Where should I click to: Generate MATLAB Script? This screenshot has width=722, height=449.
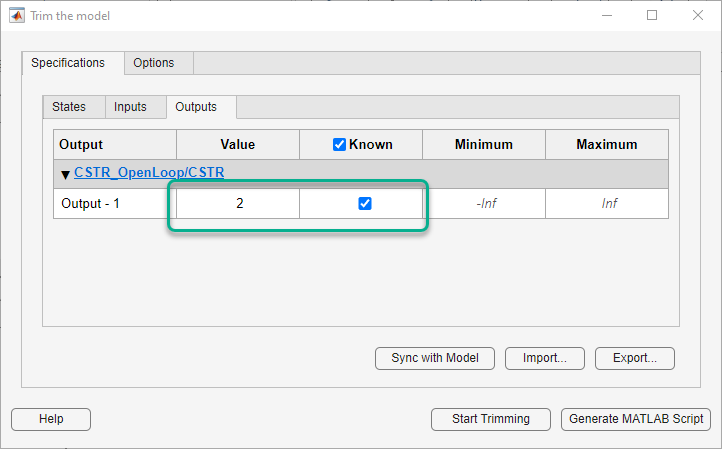click(x=636, y=419)
